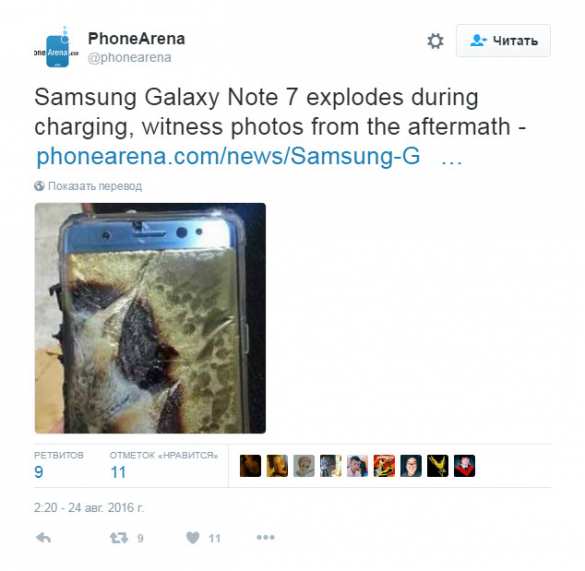Viewport: 585px width, 571px height.
Task: Click the PhoneArena display name
Action: point(136,38)
